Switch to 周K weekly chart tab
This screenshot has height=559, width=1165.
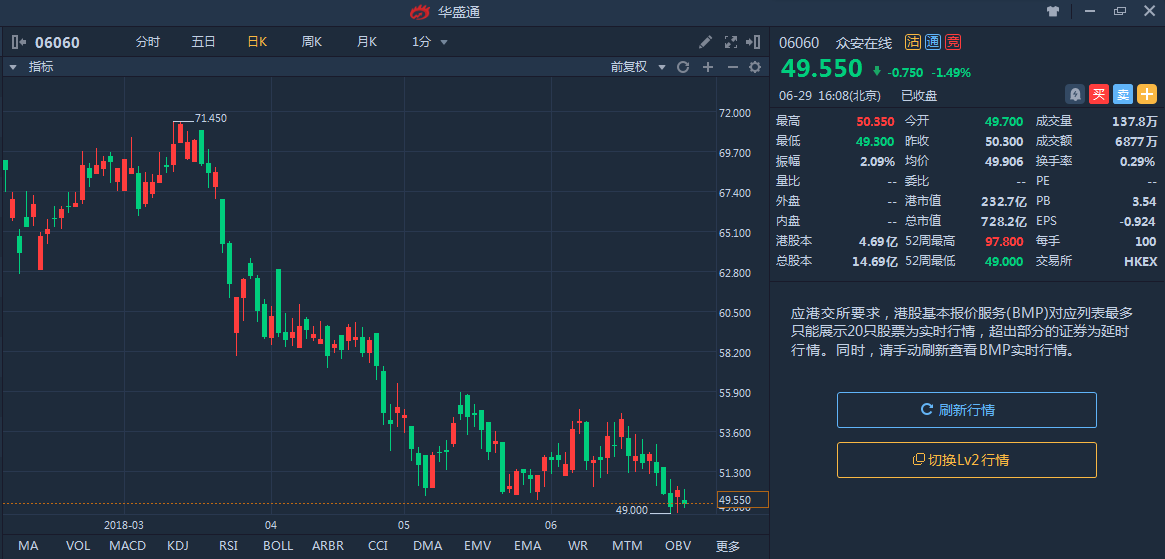311,42
